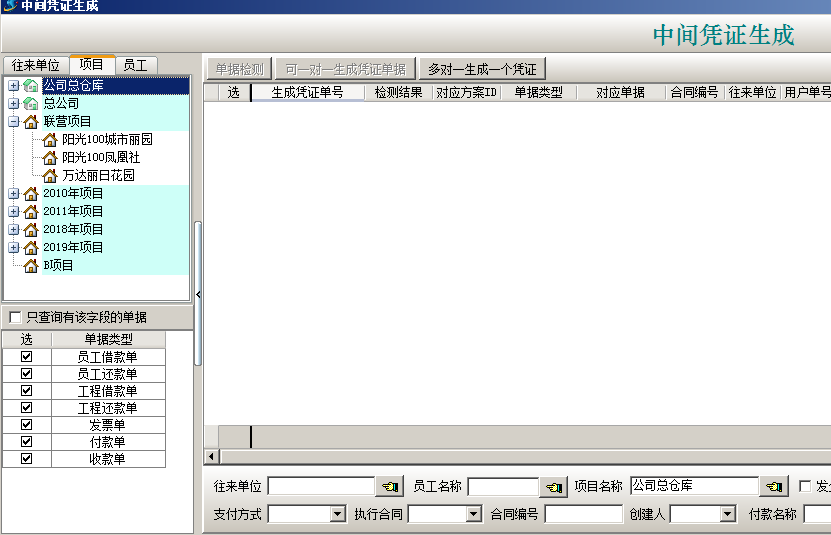The width and height of the screenshot is (831, 535).
Task: Click lookup icon next to 往来单位 field
Action: click(389, 487)
